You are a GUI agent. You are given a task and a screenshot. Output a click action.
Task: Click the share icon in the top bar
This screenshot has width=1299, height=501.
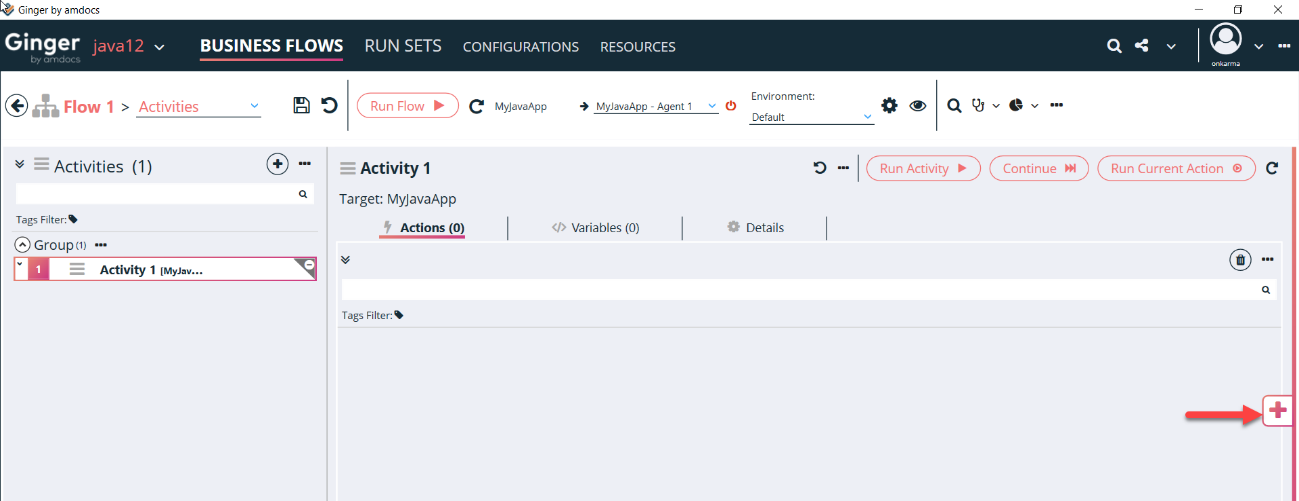tap(1142, 46)
